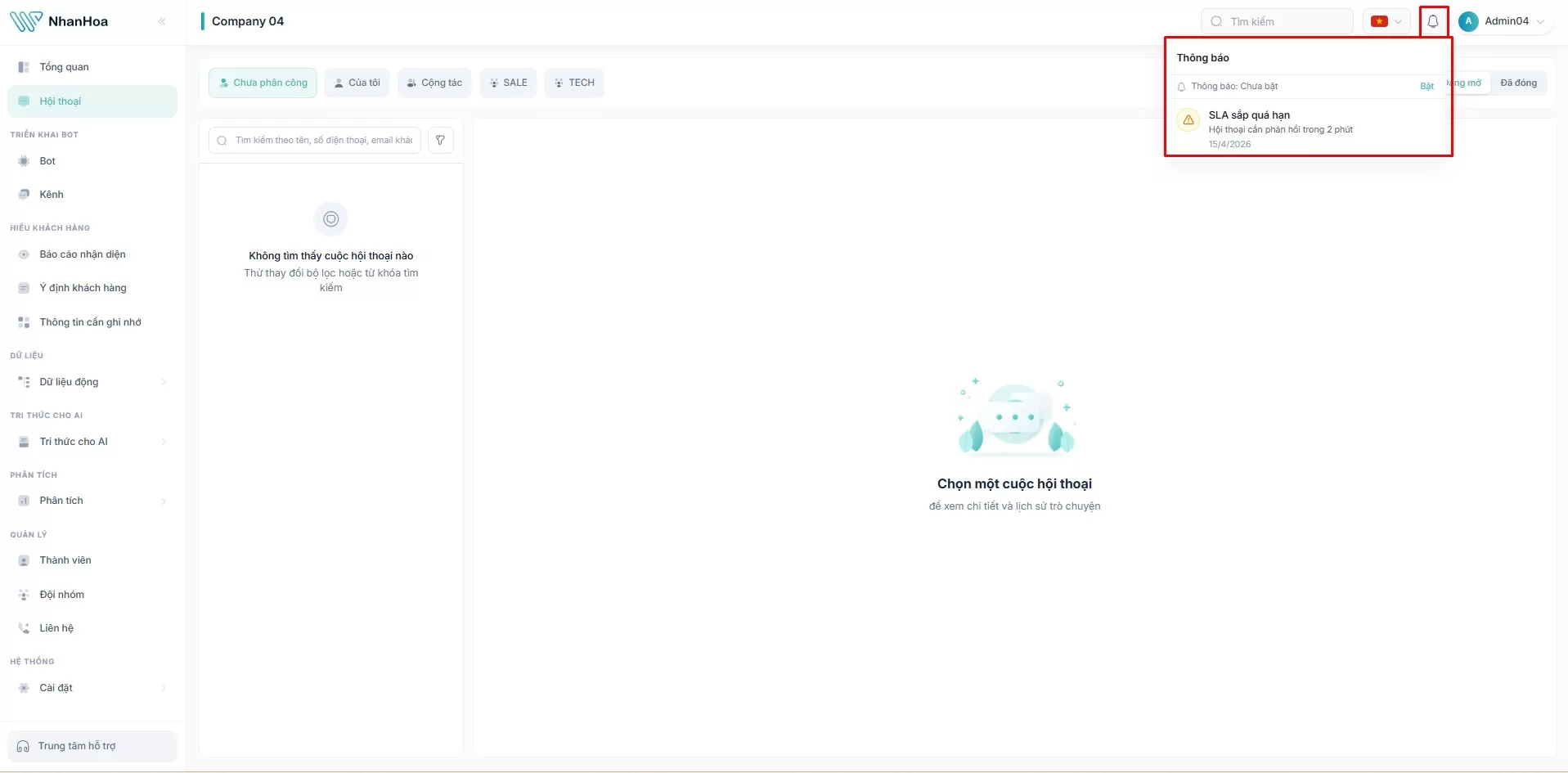Click the Thông báo panel heading
The image size is (1568, 773).
coord(1202,57)
